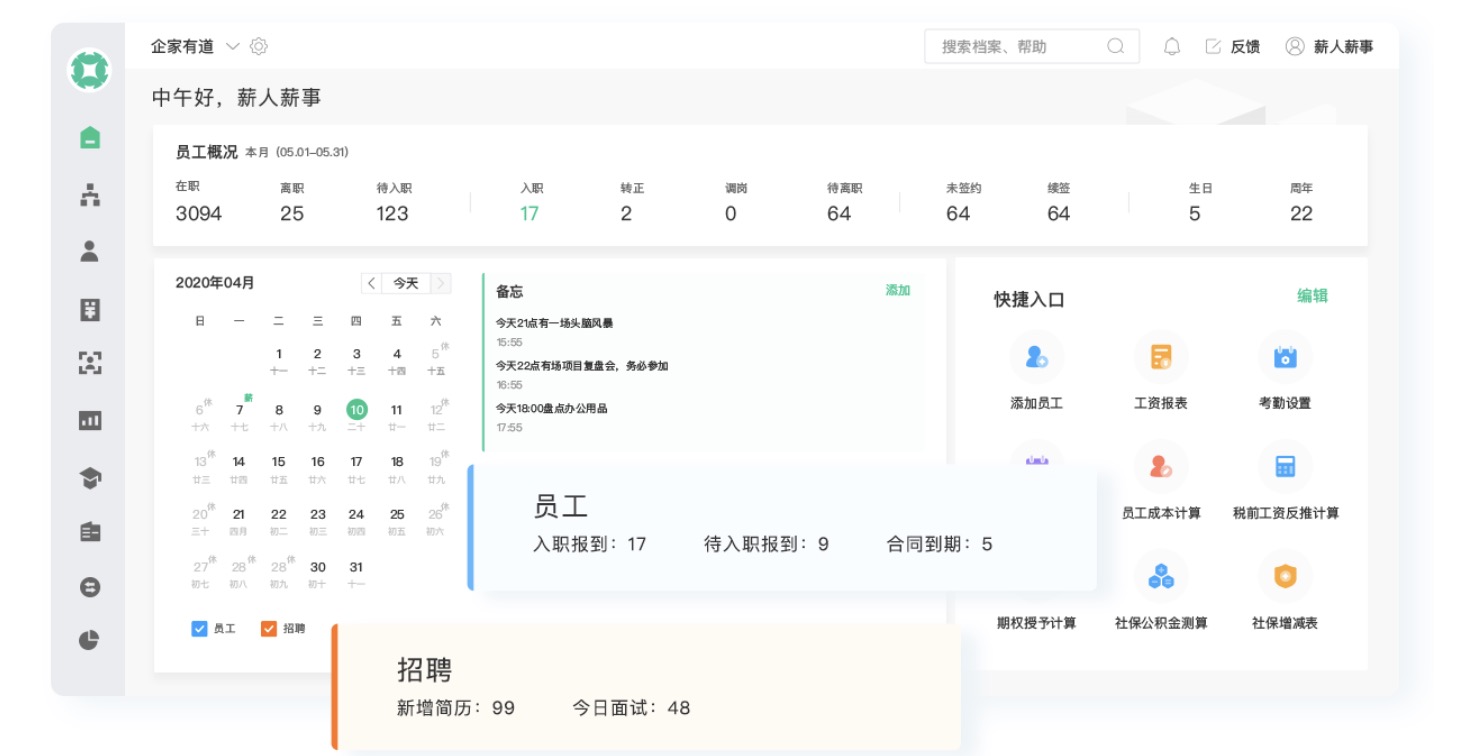This screenshot has width=1462, height=756.
Task: Click the 入职 17 stat
Action: (x=530, y=203)
